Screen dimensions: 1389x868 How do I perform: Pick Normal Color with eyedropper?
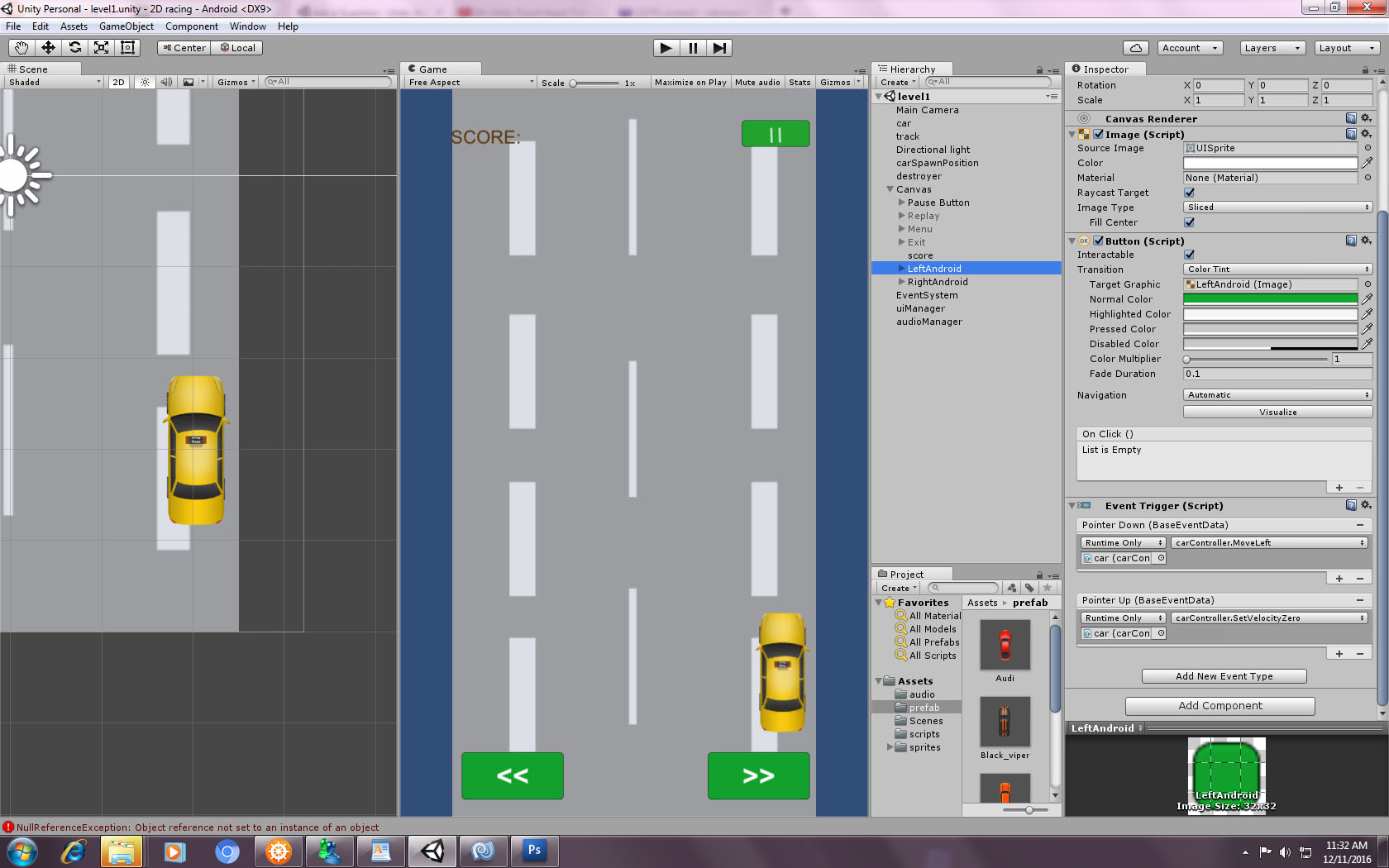point(1367,299)
